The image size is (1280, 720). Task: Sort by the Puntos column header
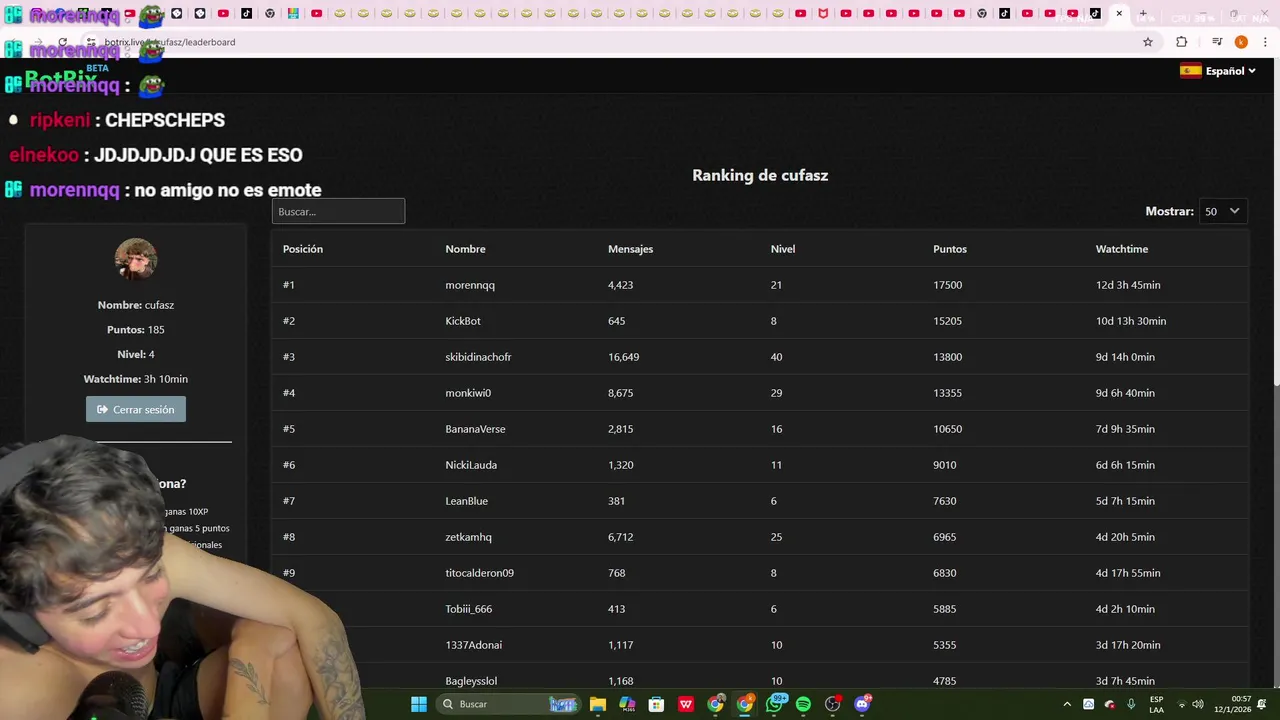[x=950, y=249]
